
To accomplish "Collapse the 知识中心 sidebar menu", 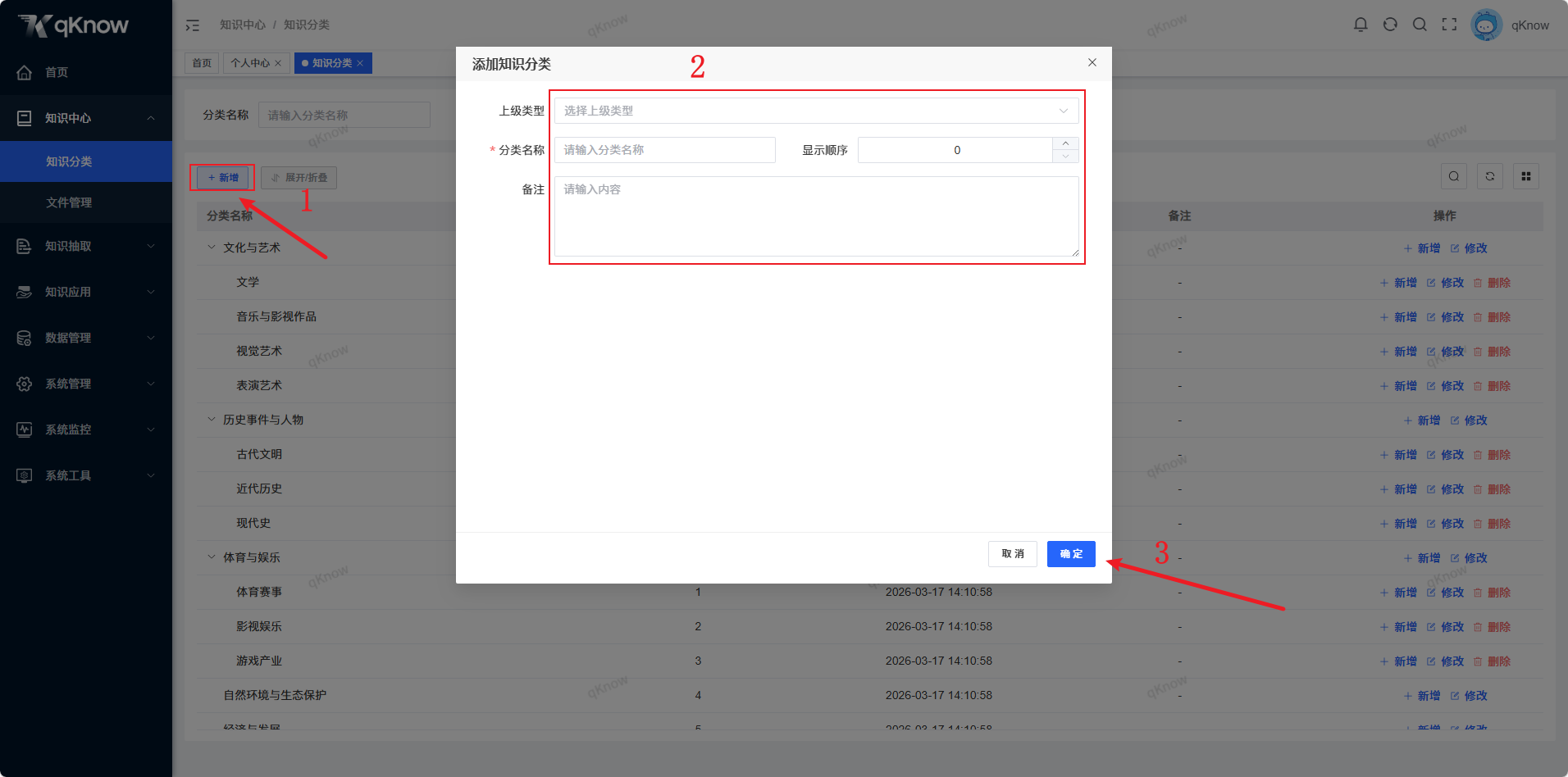I will tap(86, 118).
